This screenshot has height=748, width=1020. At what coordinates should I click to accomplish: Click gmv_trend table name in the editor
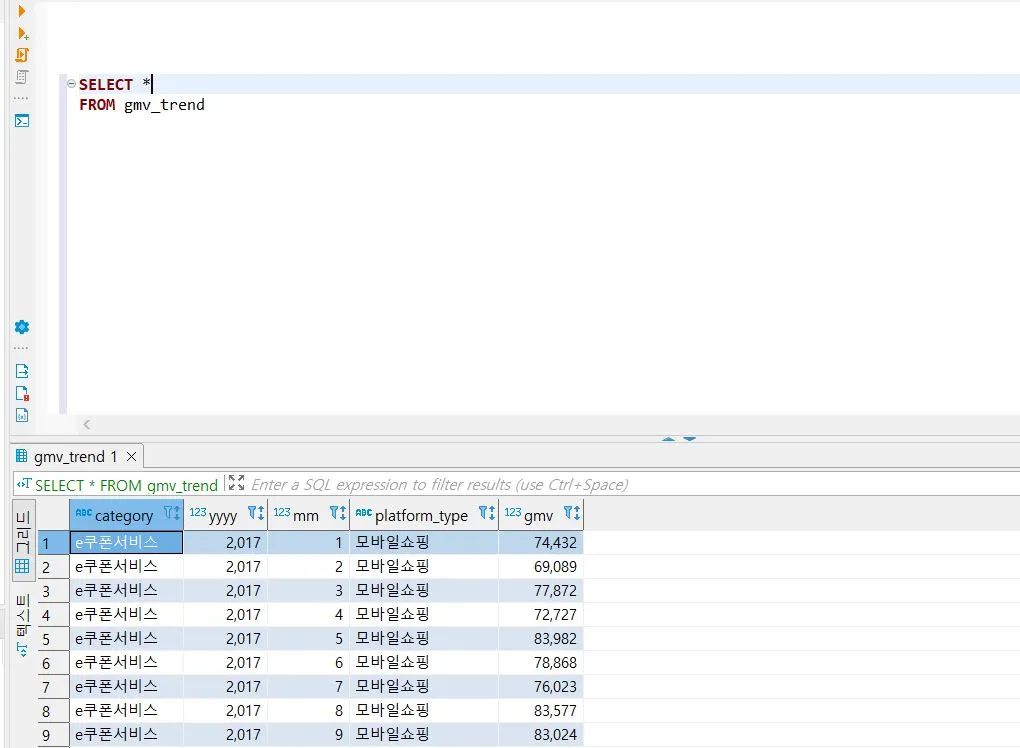pyautogui.click(x=164, y=105)
